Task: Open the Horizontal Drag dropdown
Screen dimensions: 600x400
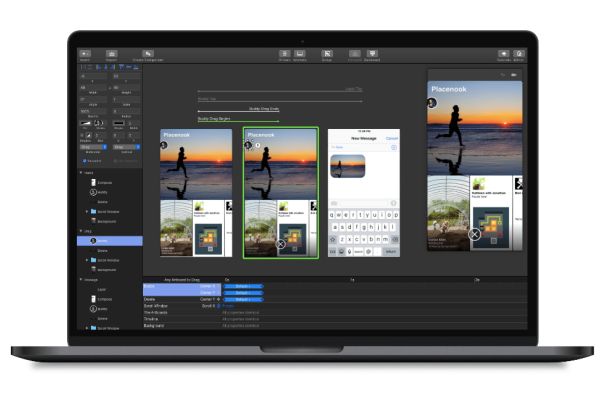Action: point(93,147)
